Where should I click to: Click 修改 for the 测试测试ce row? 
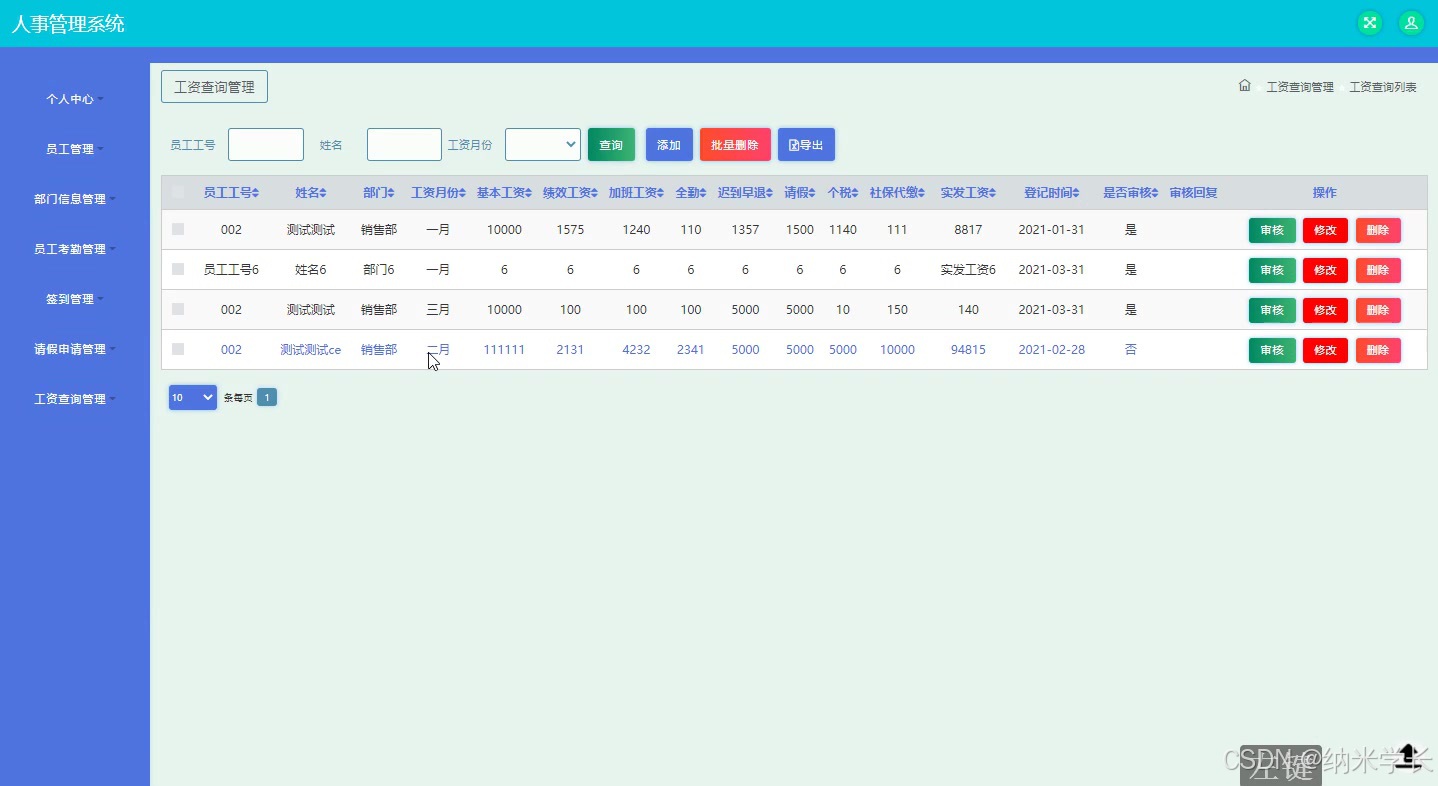coord(1325,350)
